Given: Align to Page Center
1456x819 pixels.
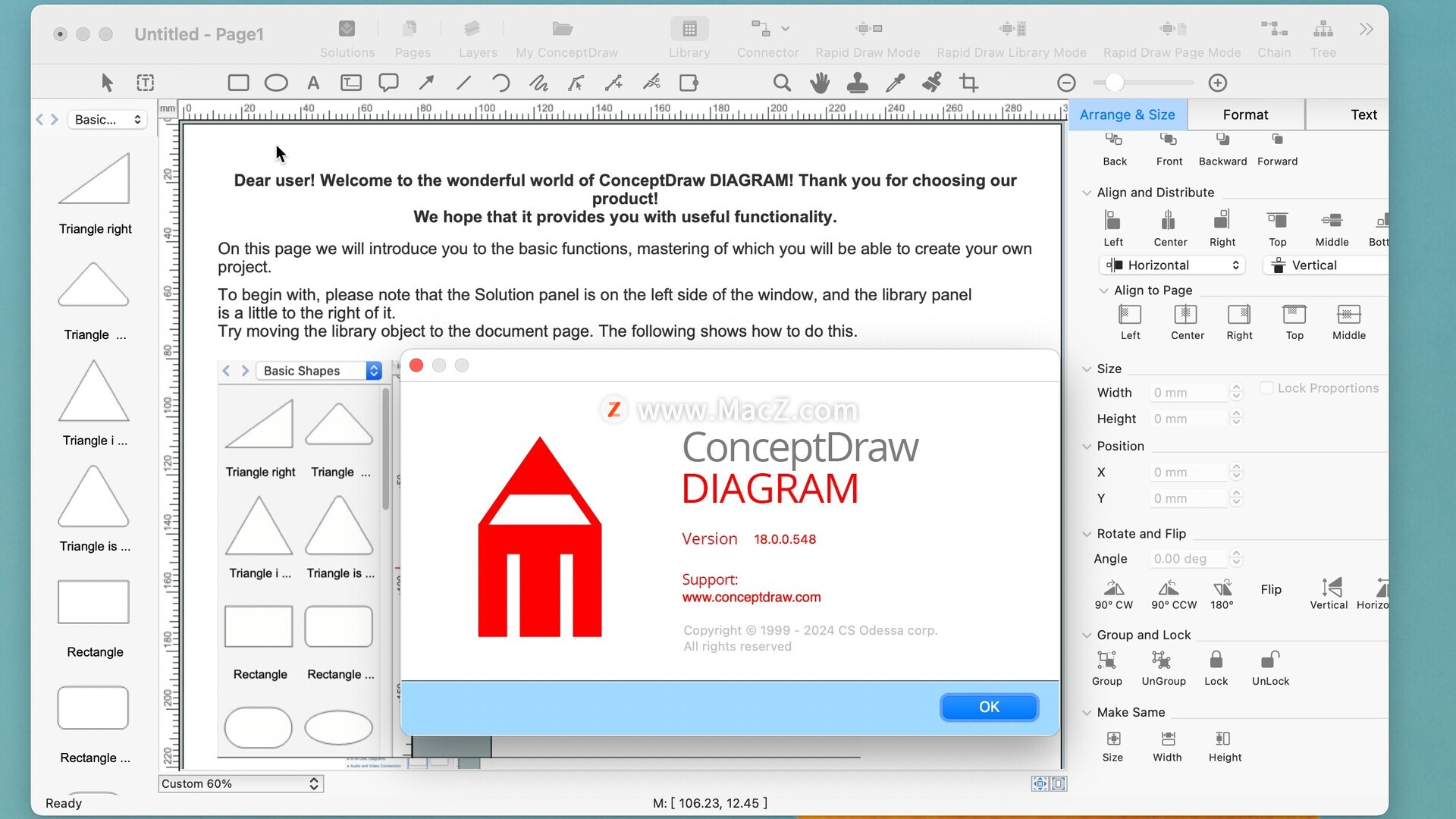Looking at the screenshot, I should coord(1187,322).
